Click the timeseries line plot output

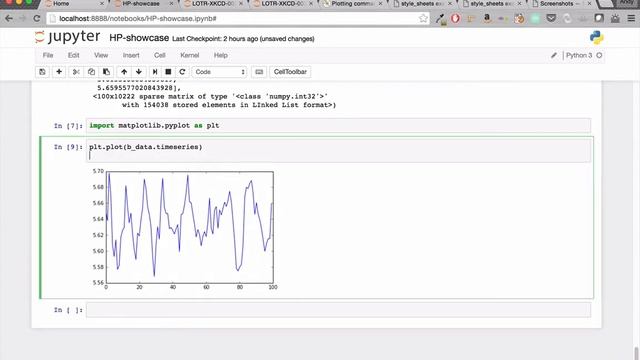185,229
